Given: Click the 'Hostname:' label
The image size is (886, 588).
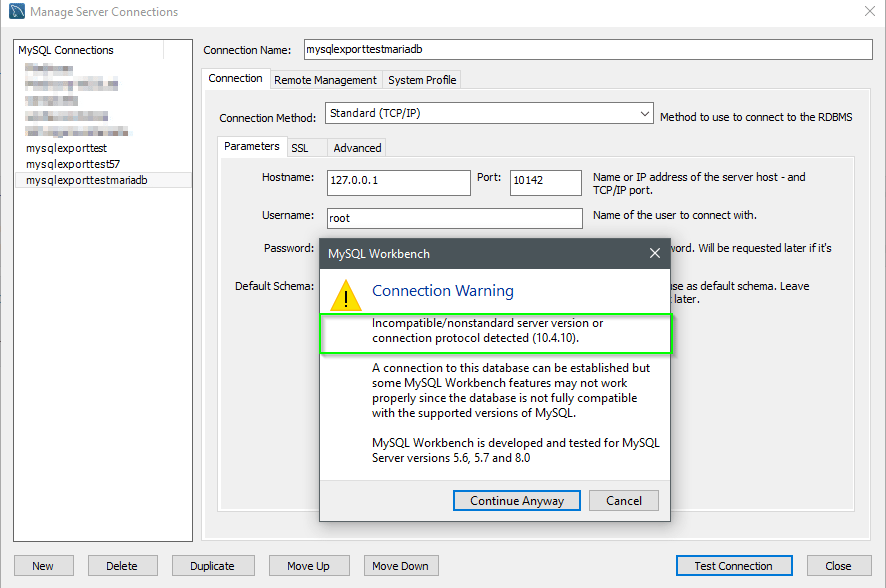Looking at the screenshot, I should [x=288, y=177].
